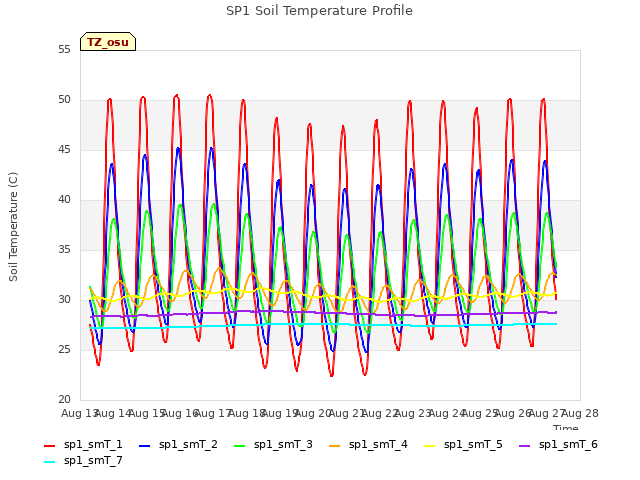The width and height of the screenshot is (640, 480).
Task: Click the Aug 28 x-axis tick label
Action: 580,414
